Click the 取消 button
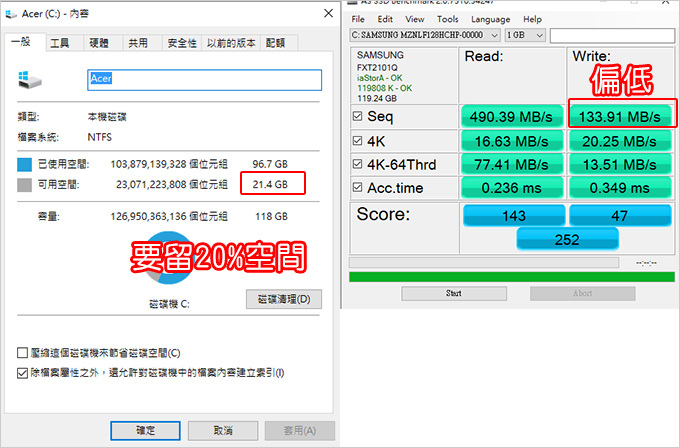Viewport: 680px width, 448px height. (x=223, y=431)
